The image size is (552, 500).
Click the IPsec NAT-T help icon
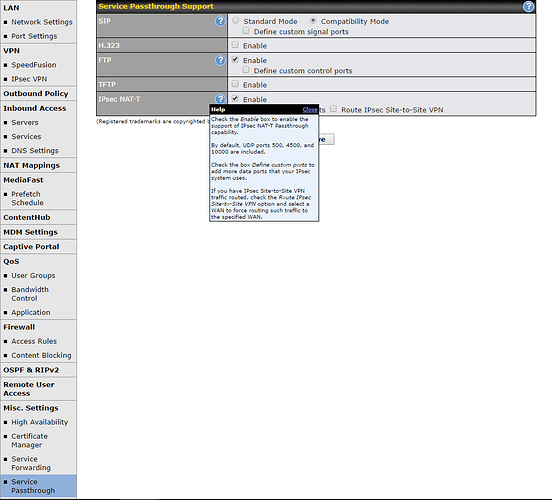pos(220,99)
